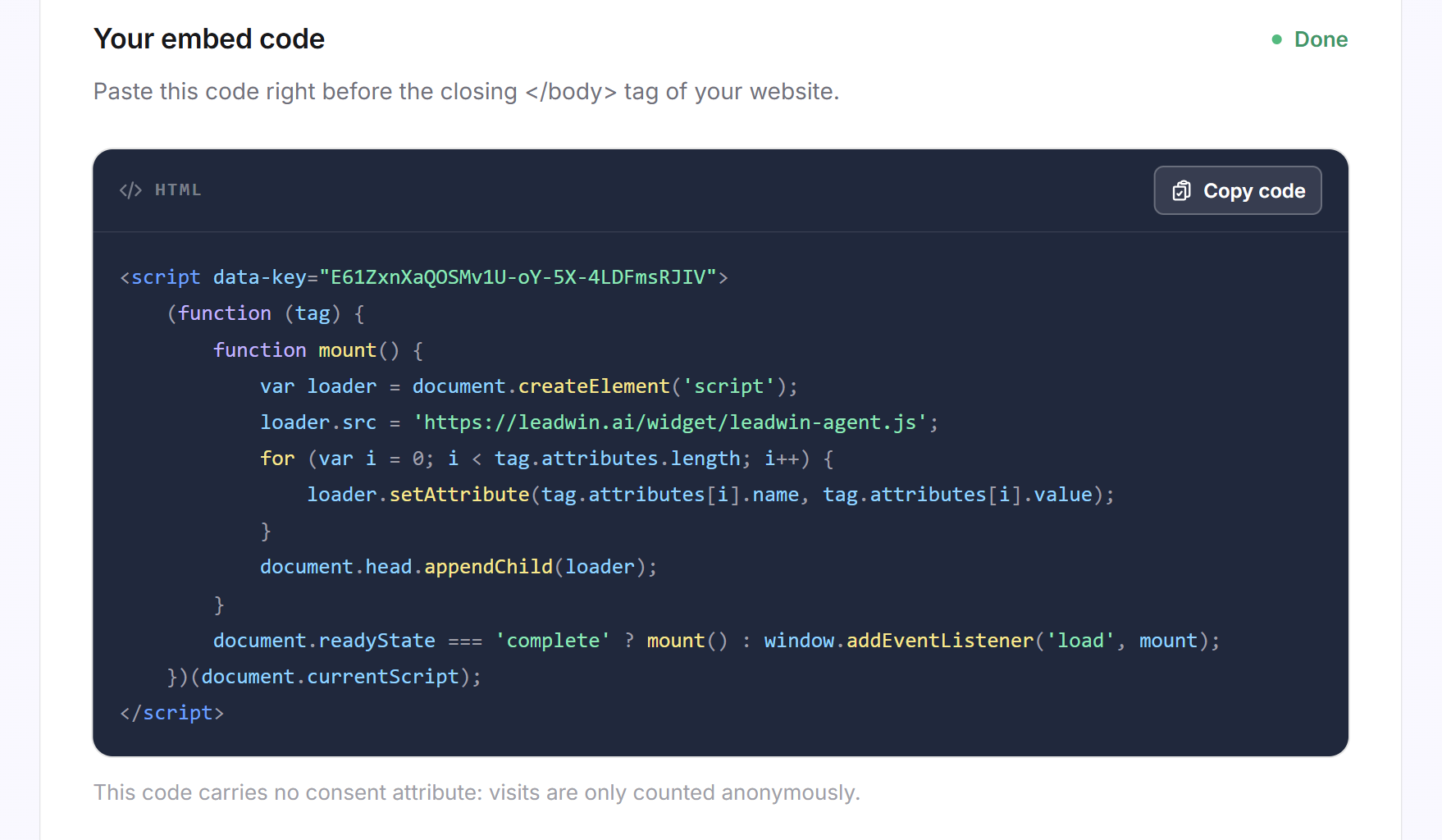1442x840 pixels.
Task: Click the function mount() declaration
Action: click(x=318, y=350)
